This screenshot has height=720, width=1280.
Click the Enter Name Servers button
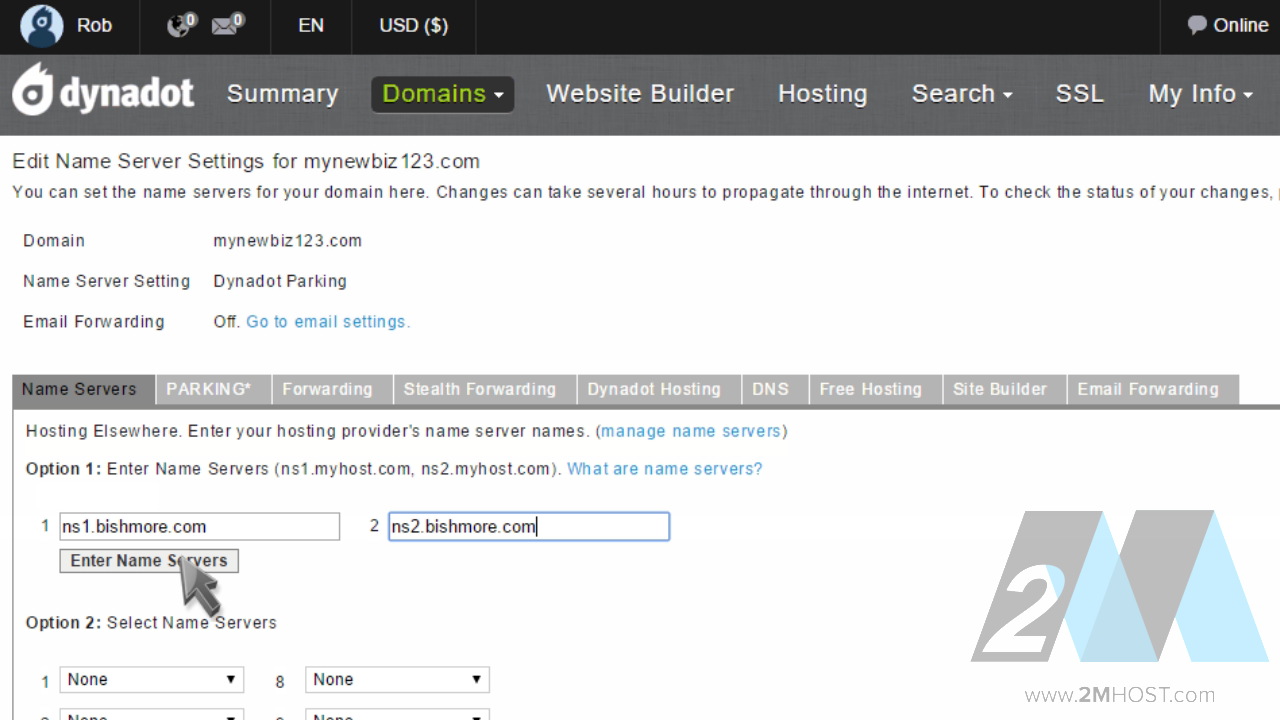coord(149,561)
